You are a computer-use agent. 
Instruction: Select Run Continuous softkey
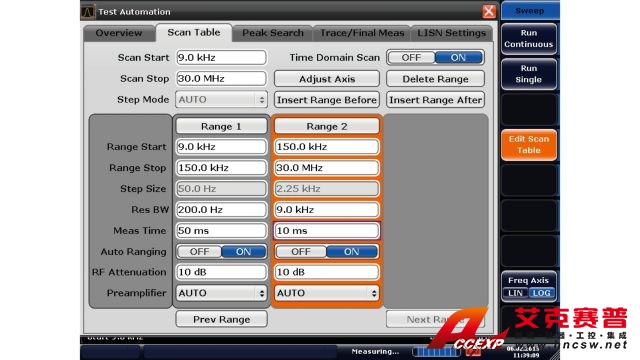coord(529,38)
